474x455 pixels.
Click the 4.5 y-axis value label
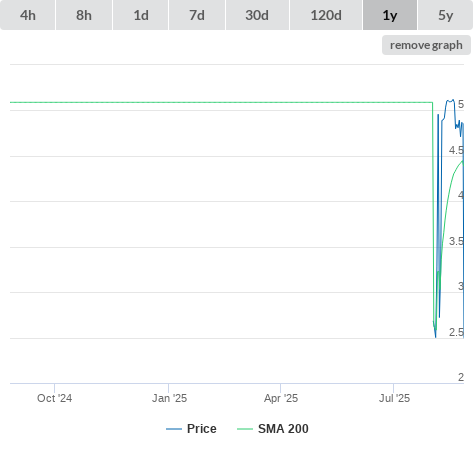456,150
